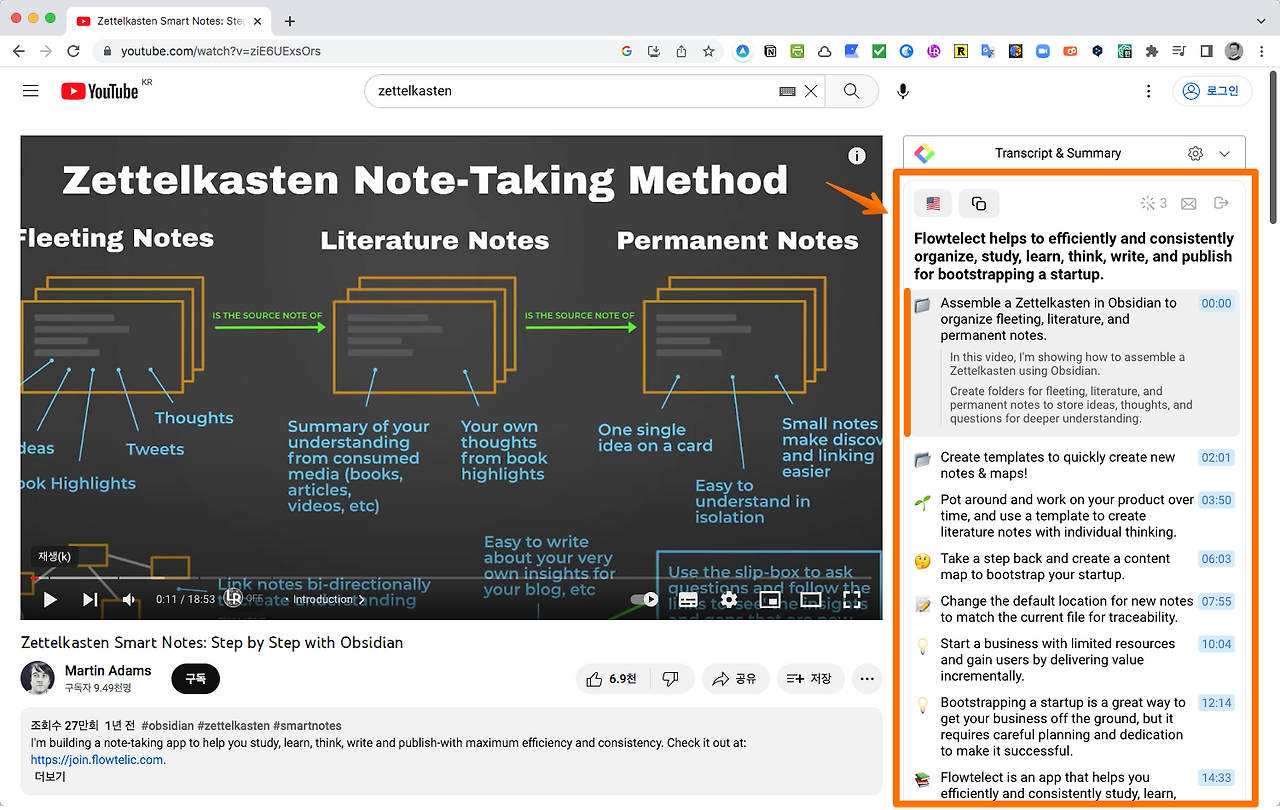Jump to timestamp 06:03
The width and height of the screenshot is (1280, 810).
1216,559
